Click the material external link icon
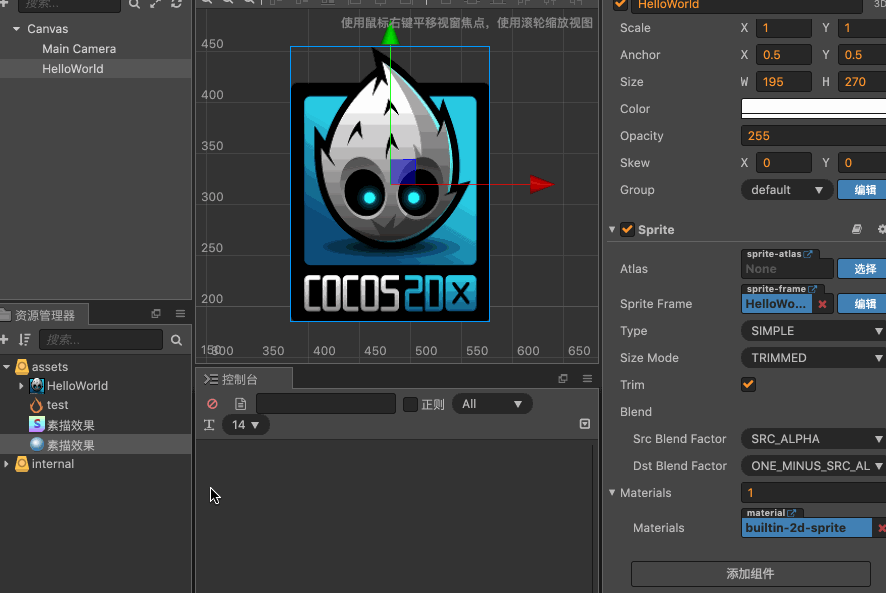 click(x=792, y=513)
